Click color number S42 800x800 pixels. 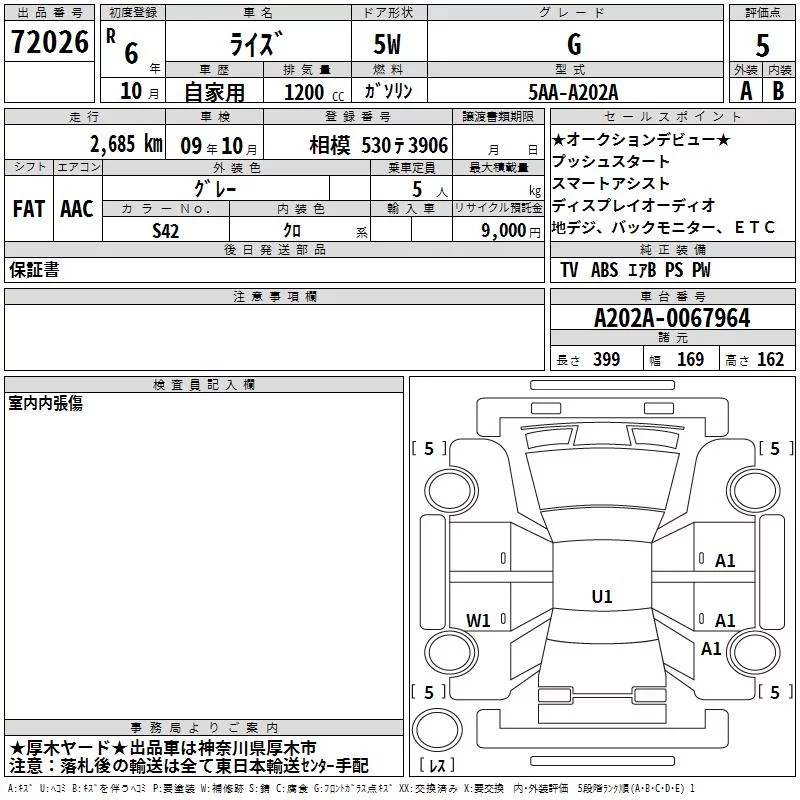coord(165,231)
